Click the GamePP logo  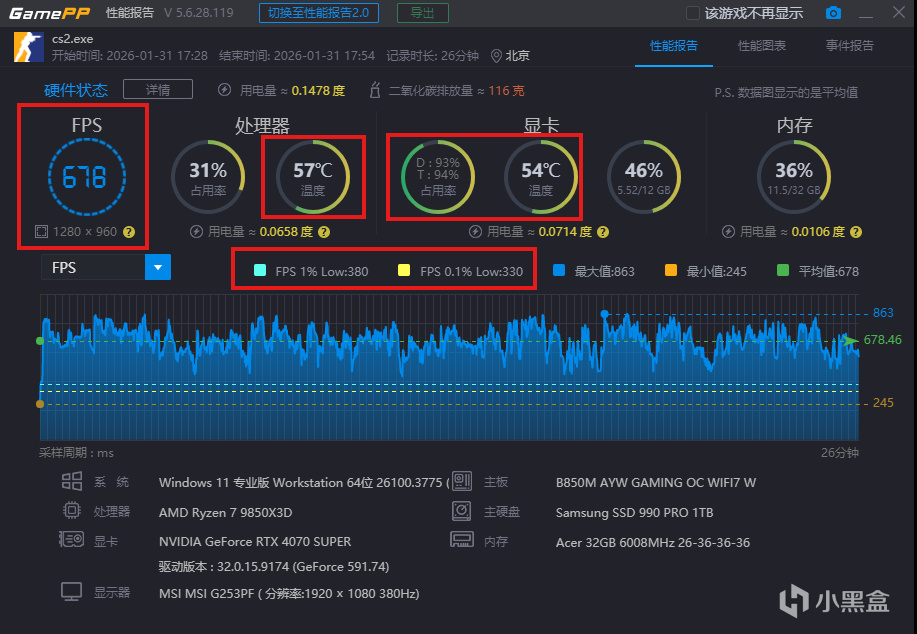(x=50, y=13)
